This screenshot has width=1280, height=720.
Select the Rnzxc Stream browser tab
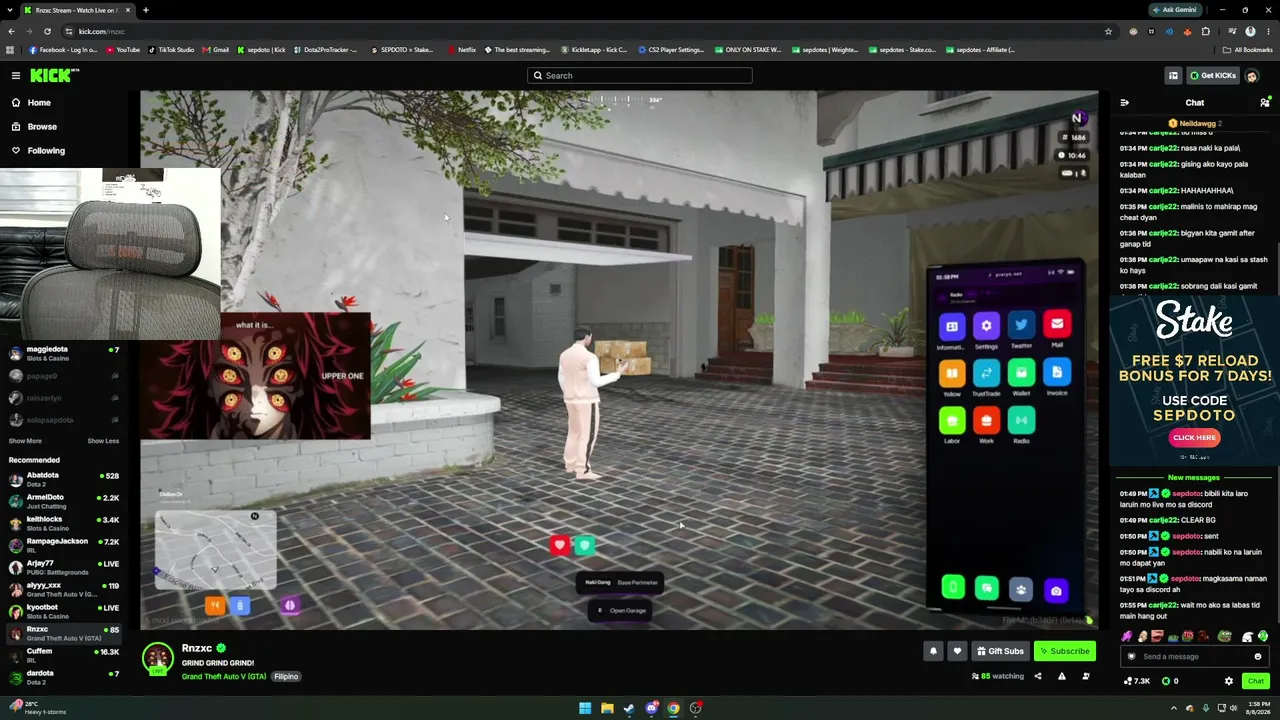pos(78,10)
